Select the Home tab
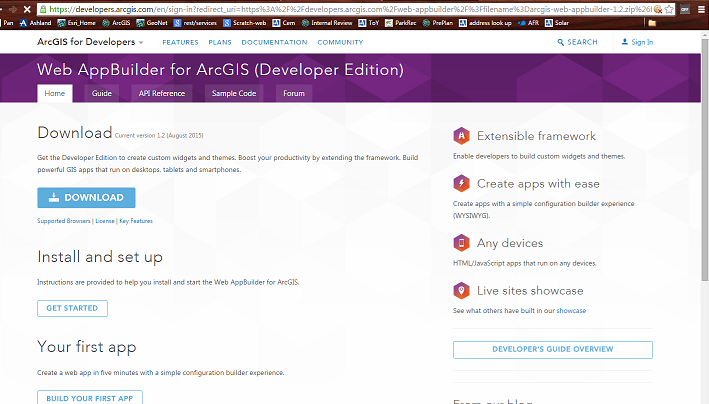The image size is (709, 404). pyautogui.click(x=55, y=93)
